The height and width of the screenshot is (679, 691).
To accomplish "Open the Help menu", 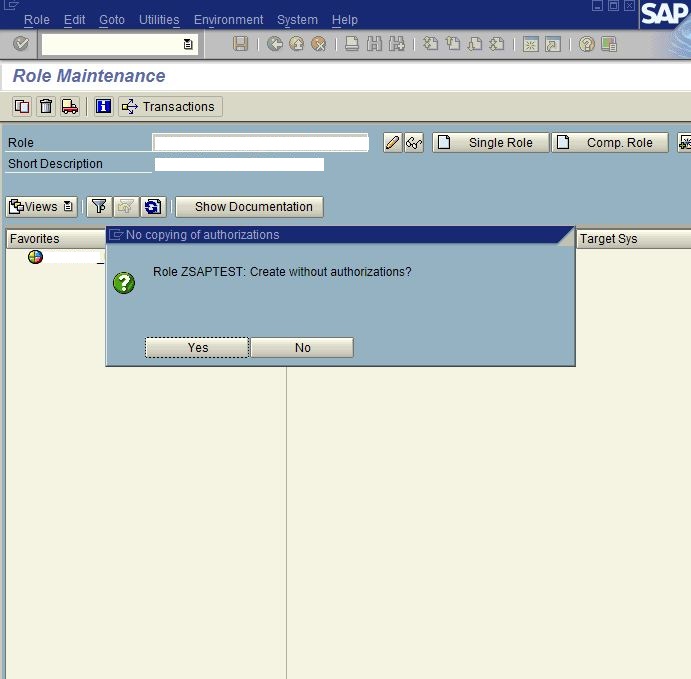I will pyautogui.click(x=345, y=20).
